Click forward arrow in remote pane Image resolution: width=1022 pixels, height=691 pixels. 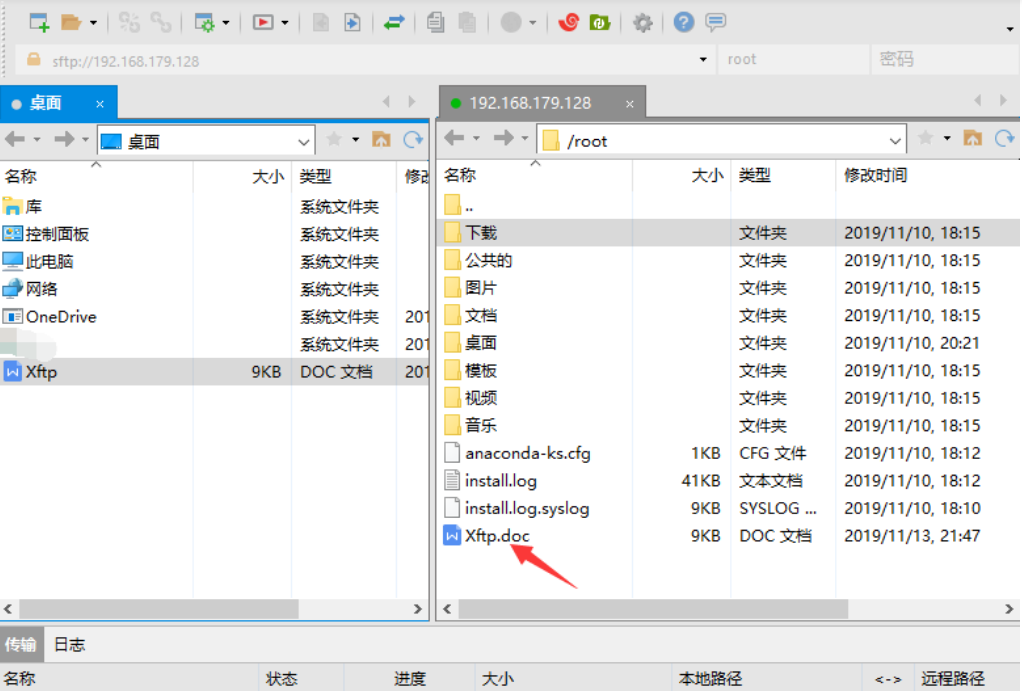[504, 138]
